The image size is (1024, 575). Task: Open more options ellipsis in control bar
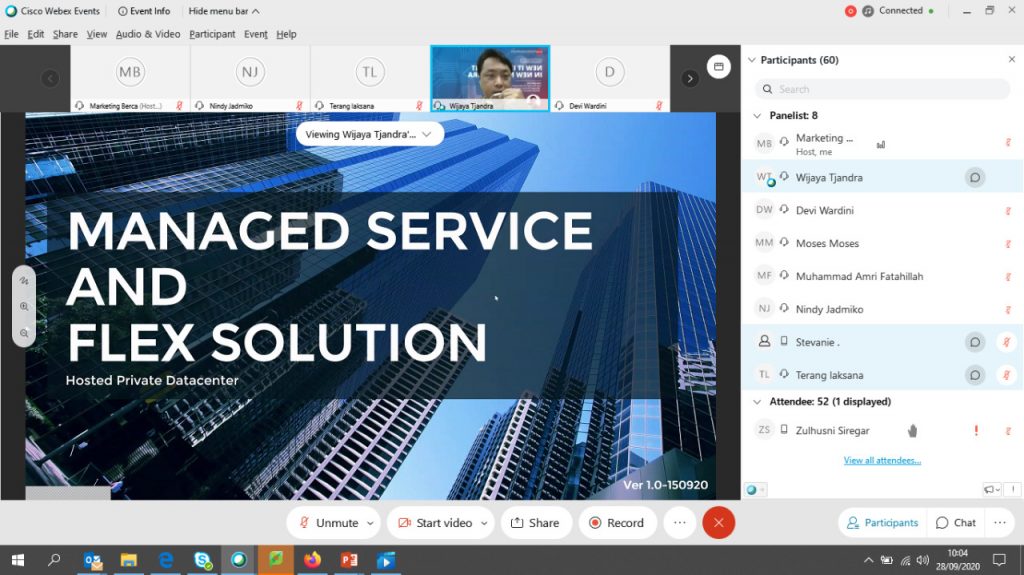[x=679, y=522]
